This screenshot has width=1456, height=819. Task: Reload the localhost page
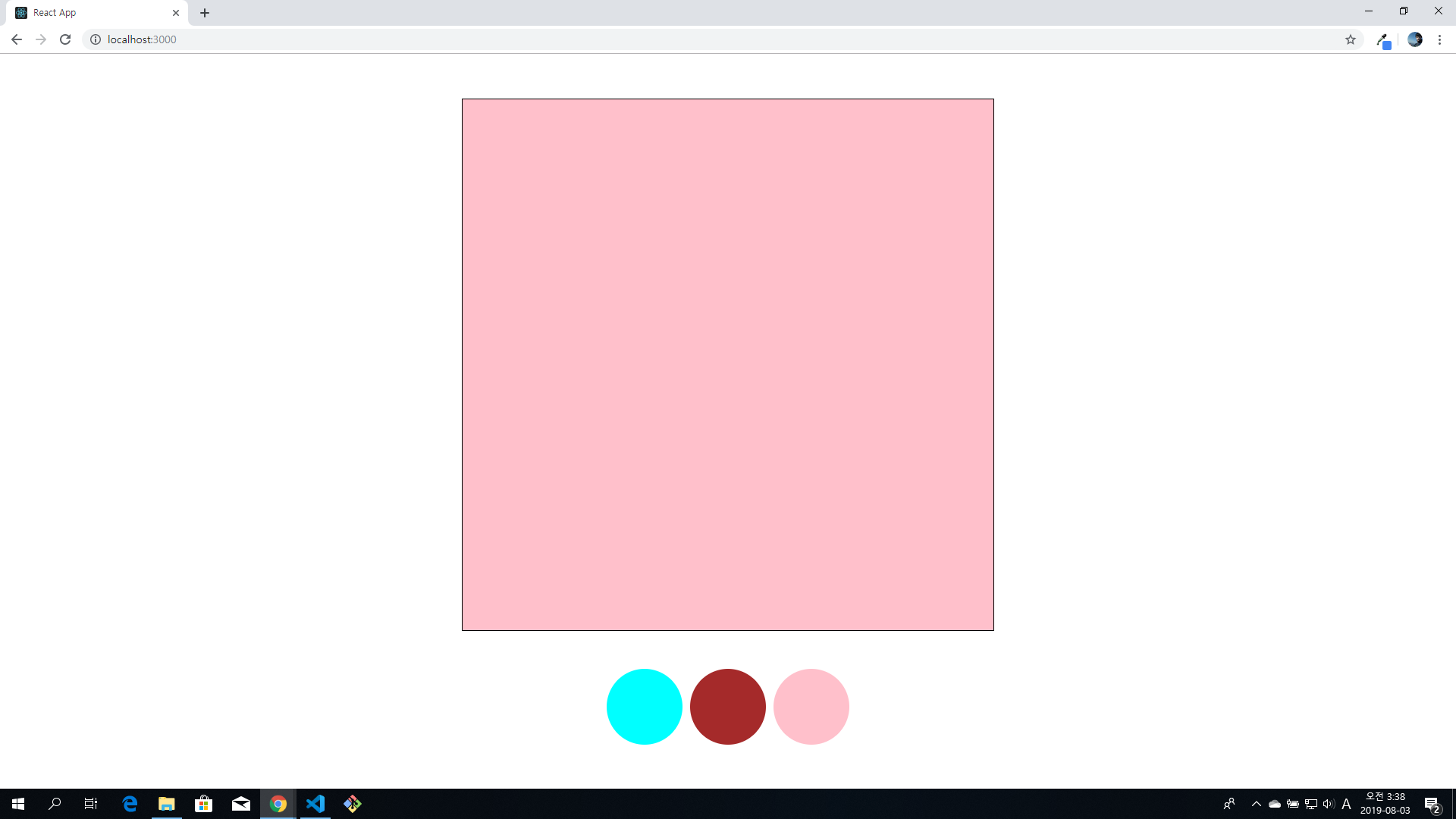65,39
